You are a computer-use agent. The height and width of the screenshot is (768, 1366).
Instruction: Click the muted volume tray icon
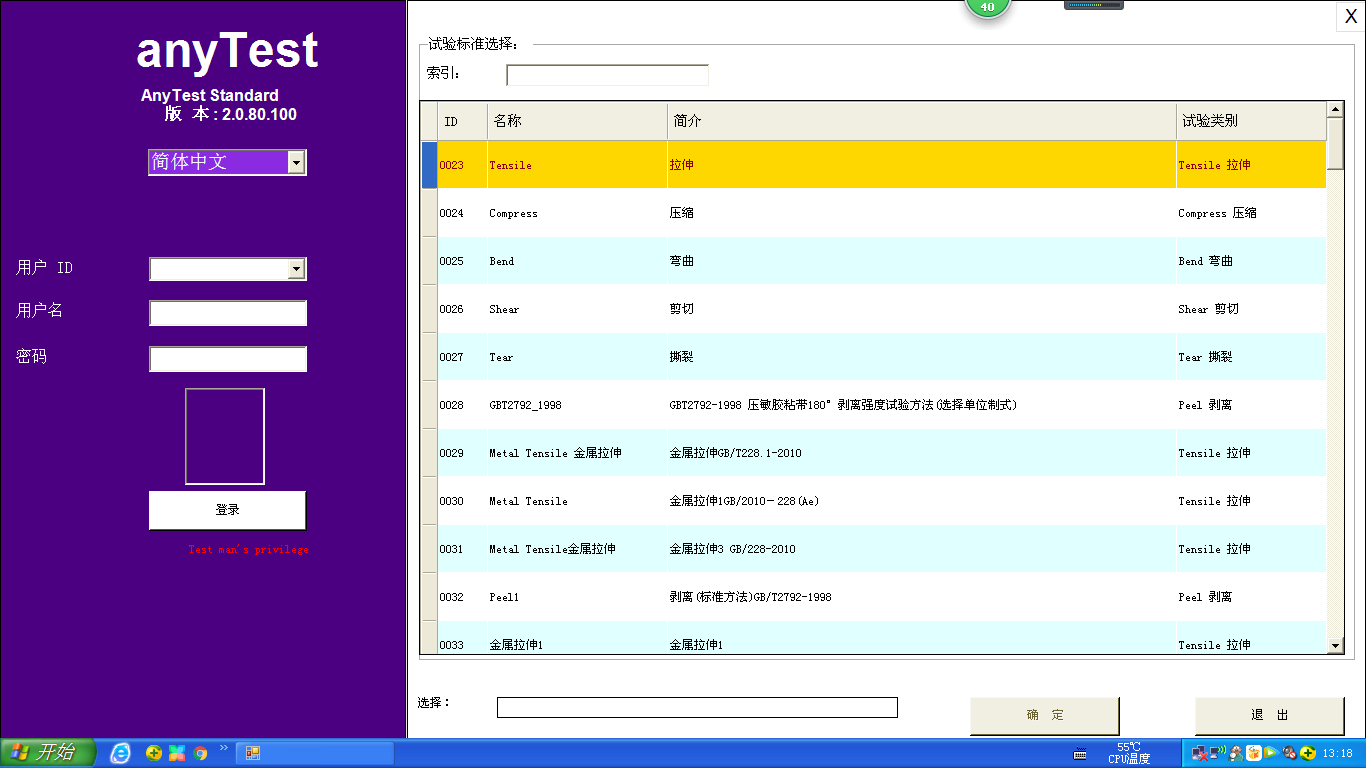(x=1290, y=753)
